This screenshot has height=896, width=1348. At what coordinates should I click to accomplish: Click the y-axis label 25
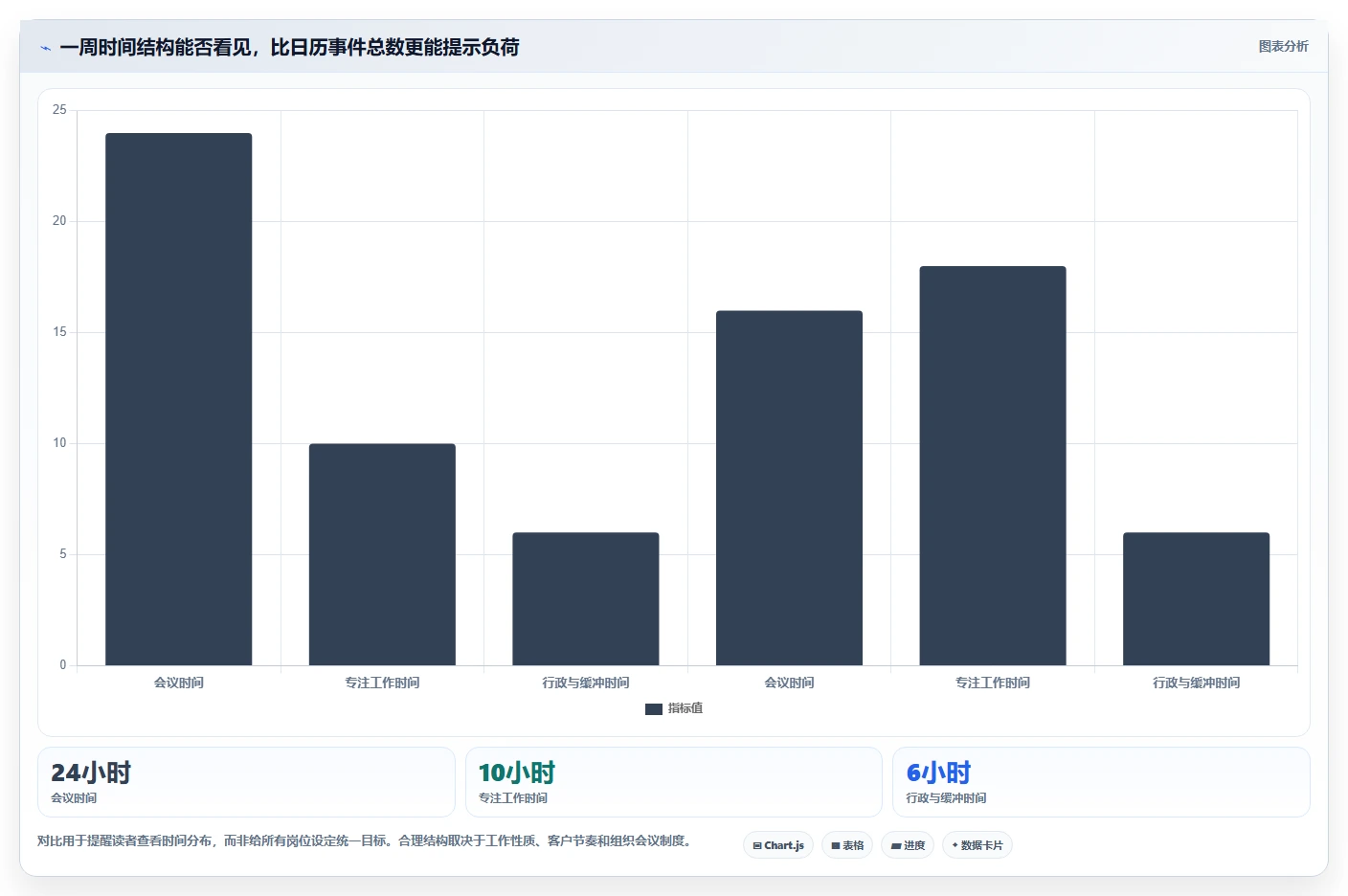pyautogui.click(x=59, y=110)
